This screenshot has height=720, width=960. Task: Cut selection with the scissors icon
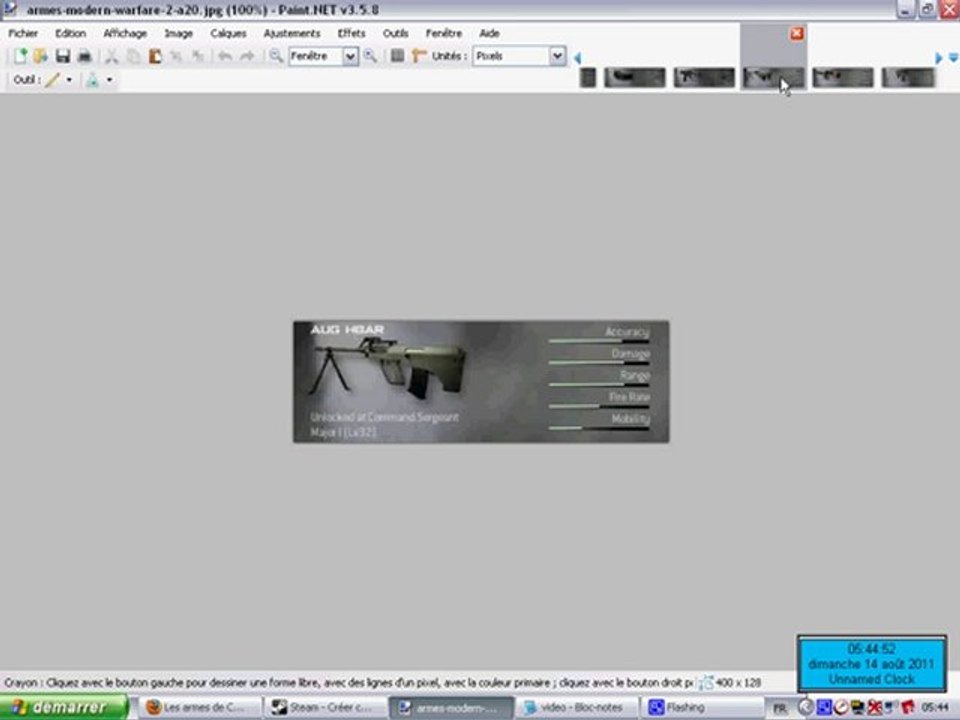pos(111,56)
